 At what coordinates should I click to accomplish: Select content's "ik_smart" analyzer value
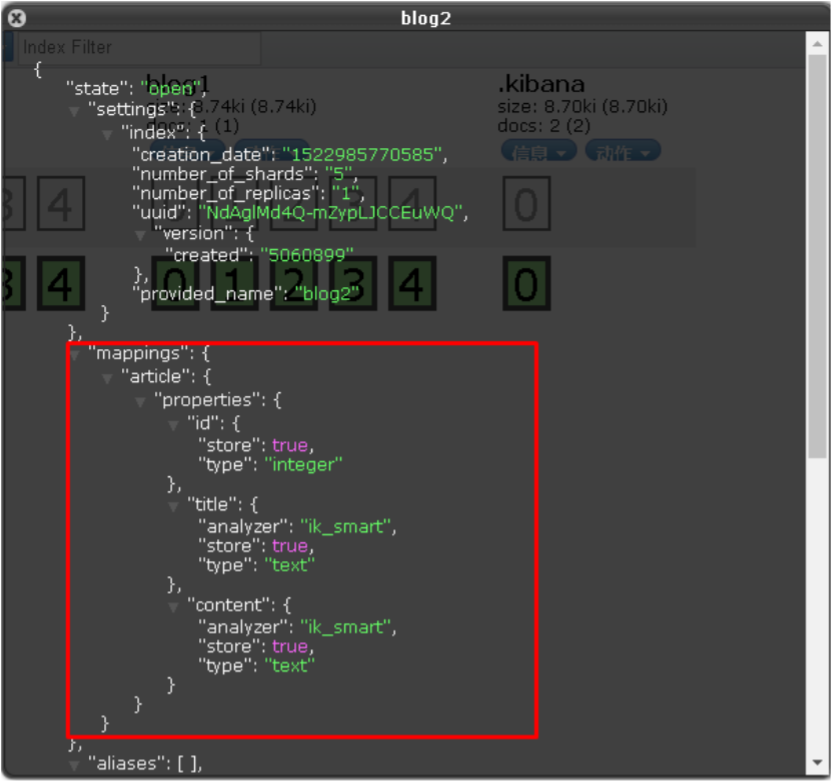[346, 627]
